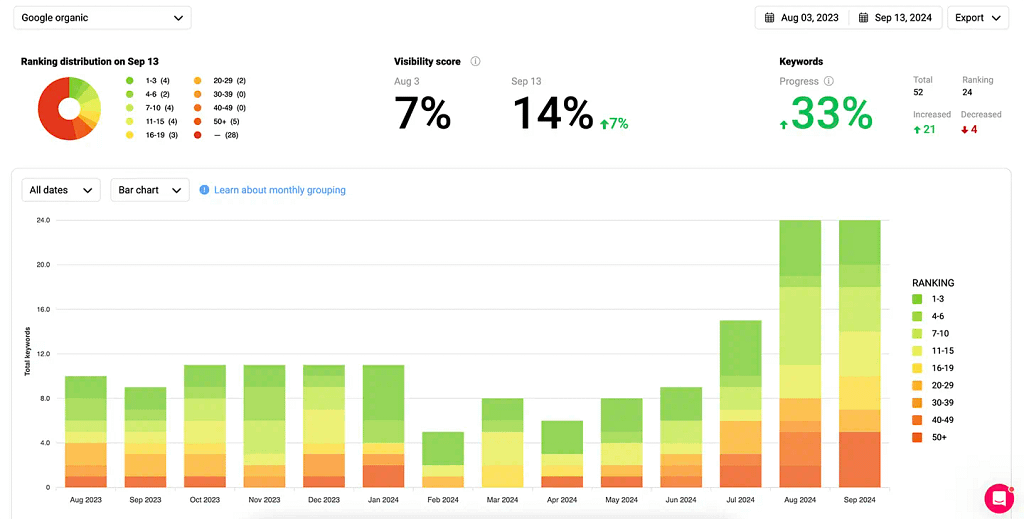1024x519 pixels.
Task: Click the Visibility score info icon
Action: pos(475,61)
